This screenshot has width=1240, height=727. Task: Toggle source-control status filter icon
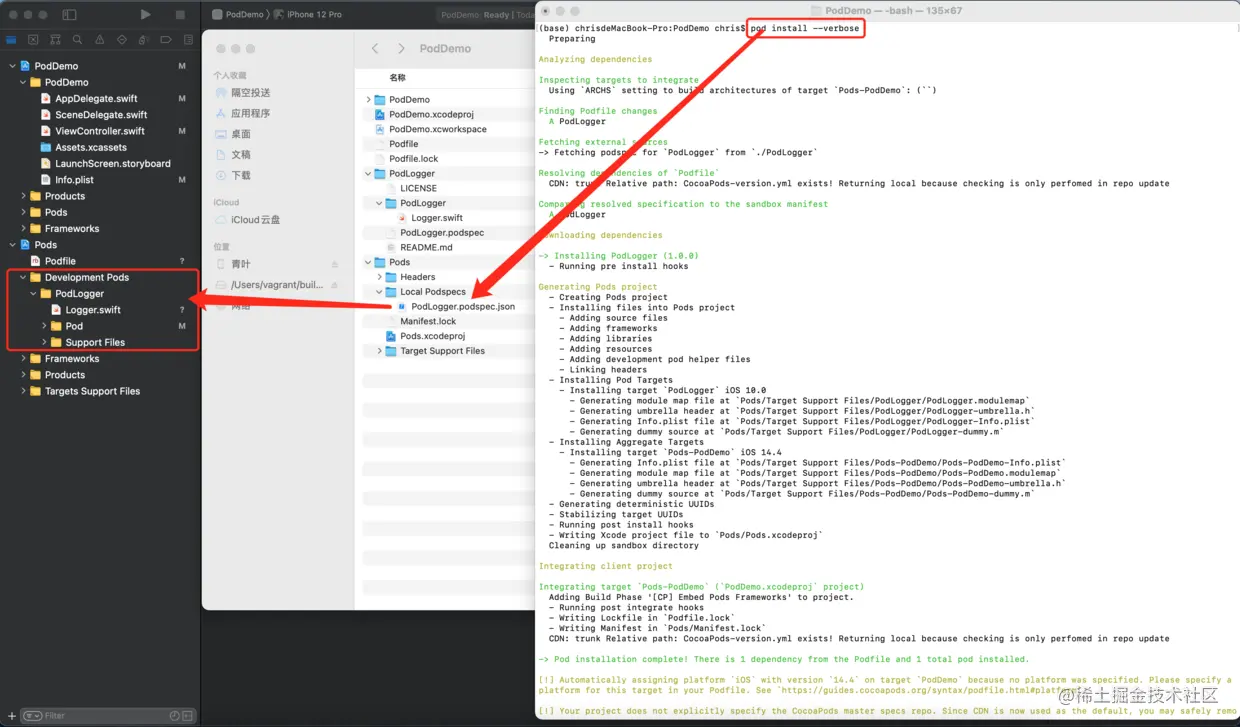pyautogui.click(x=188, y=716)
